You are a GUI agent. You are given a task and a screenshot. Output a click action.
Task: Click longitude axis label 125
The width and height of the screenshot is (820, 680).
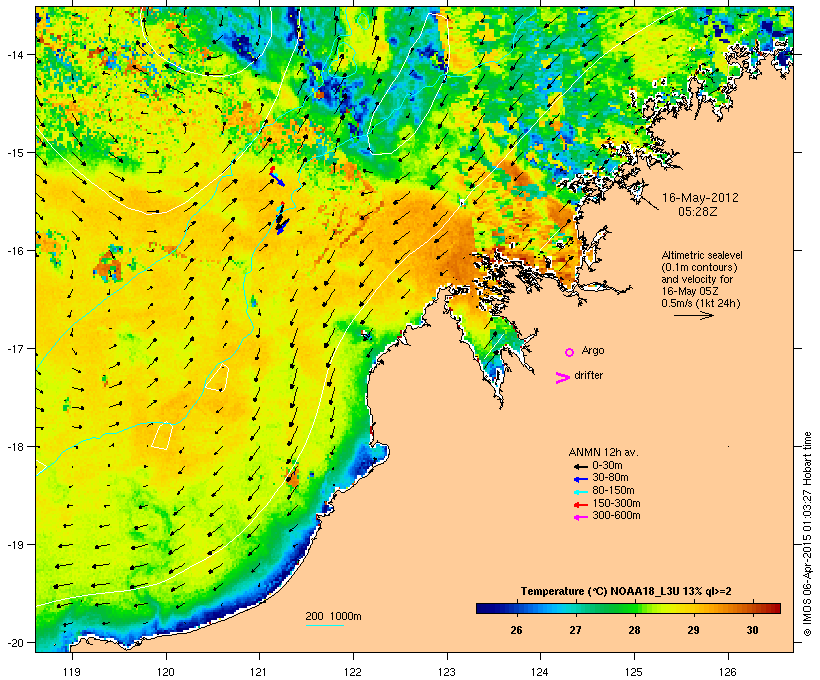coord(634,672)
